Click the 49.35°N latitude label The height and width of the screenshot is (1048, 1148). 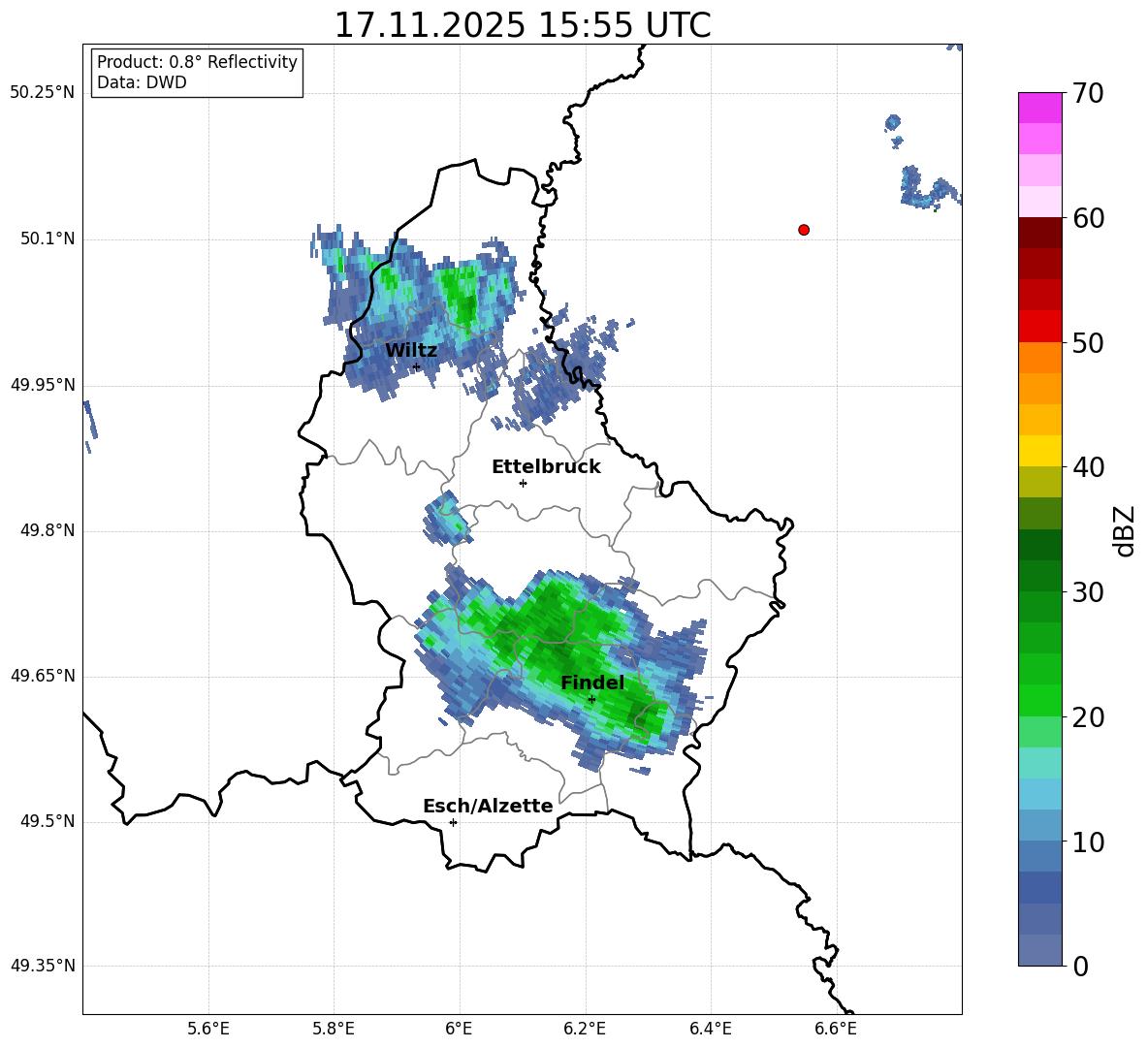point(43,966)
